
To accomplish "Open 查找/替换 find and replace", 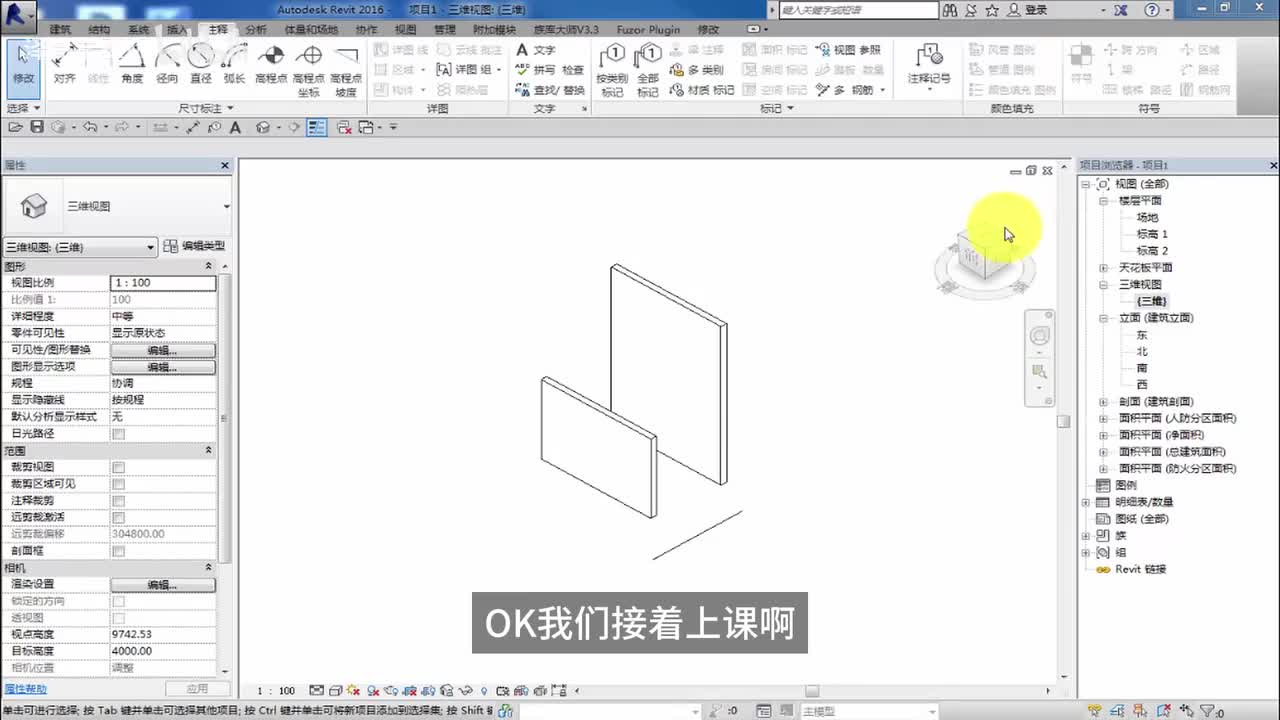I will 550,90.
